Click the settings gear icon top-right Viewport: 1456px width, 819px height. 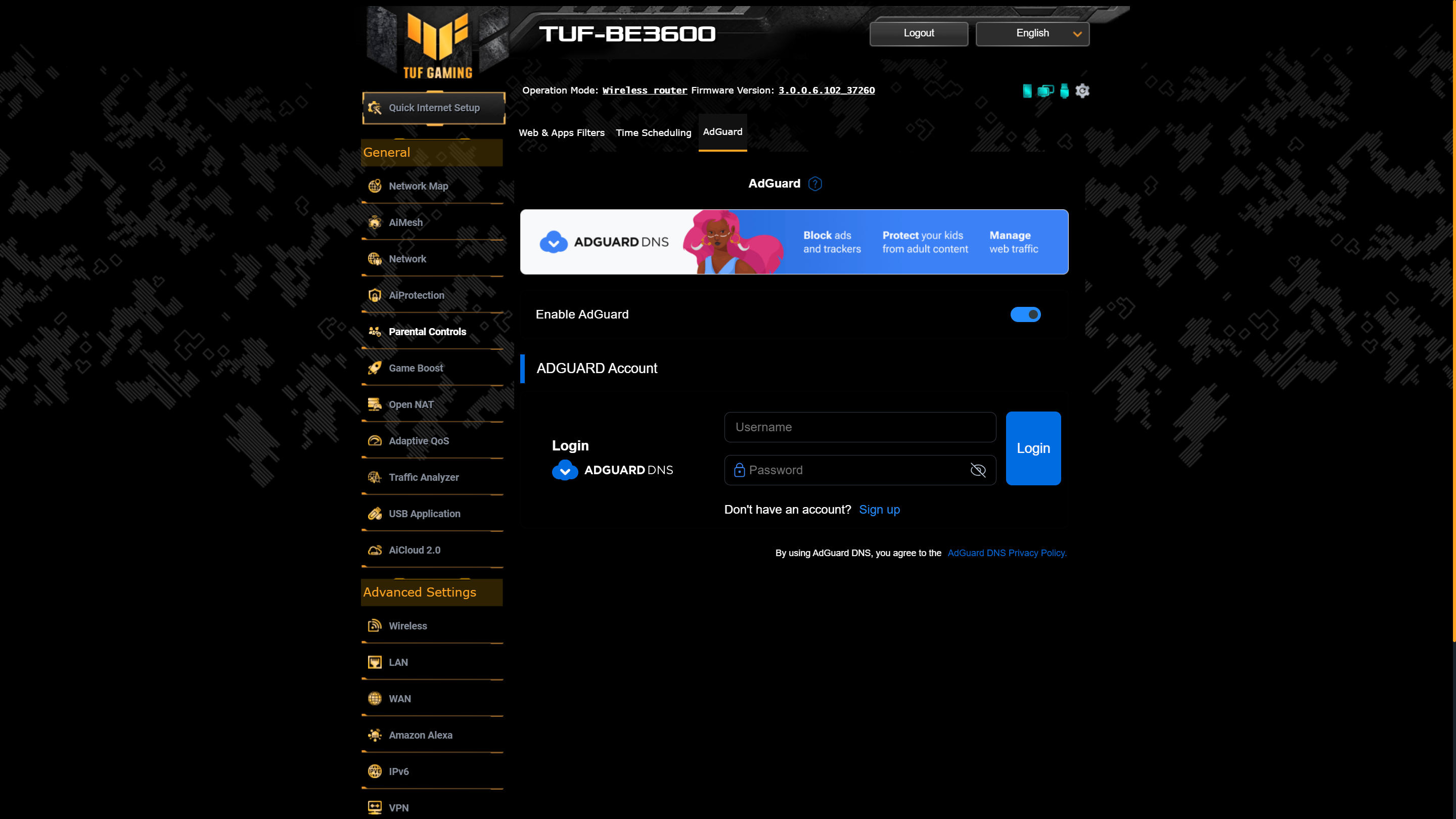point(1083,91)
